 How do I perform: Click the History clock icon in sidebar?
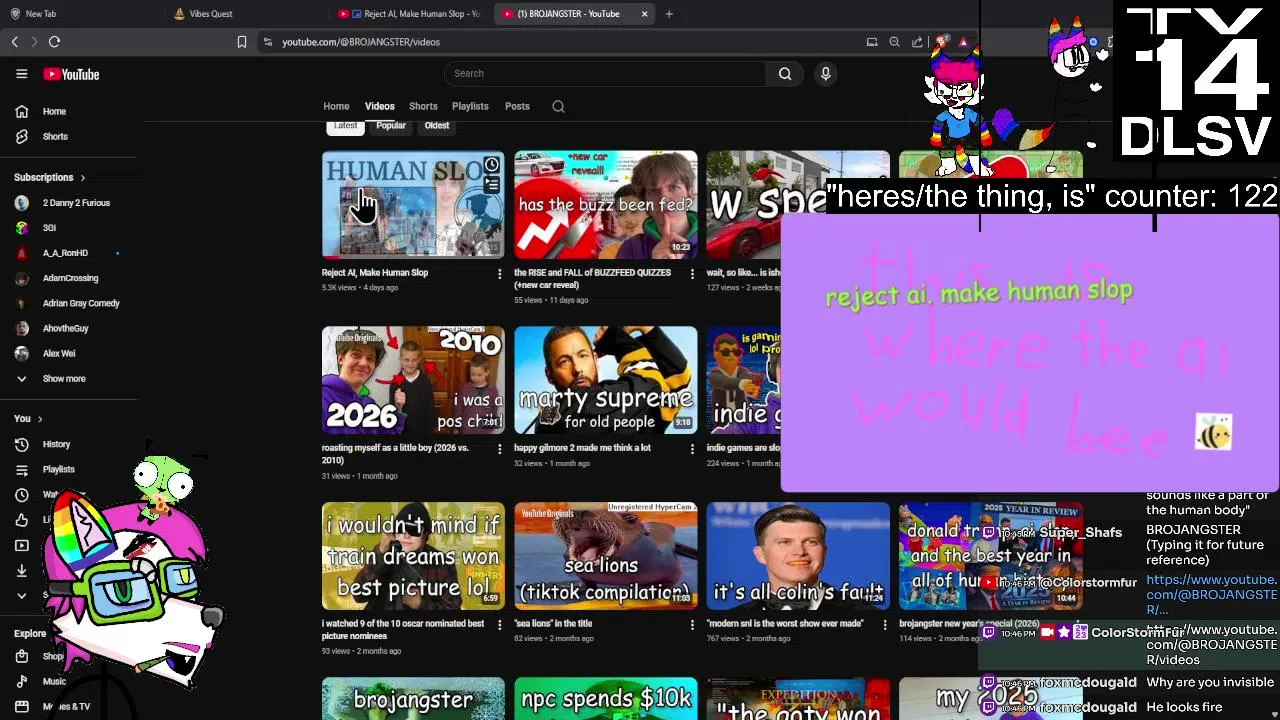pos(22,444)
